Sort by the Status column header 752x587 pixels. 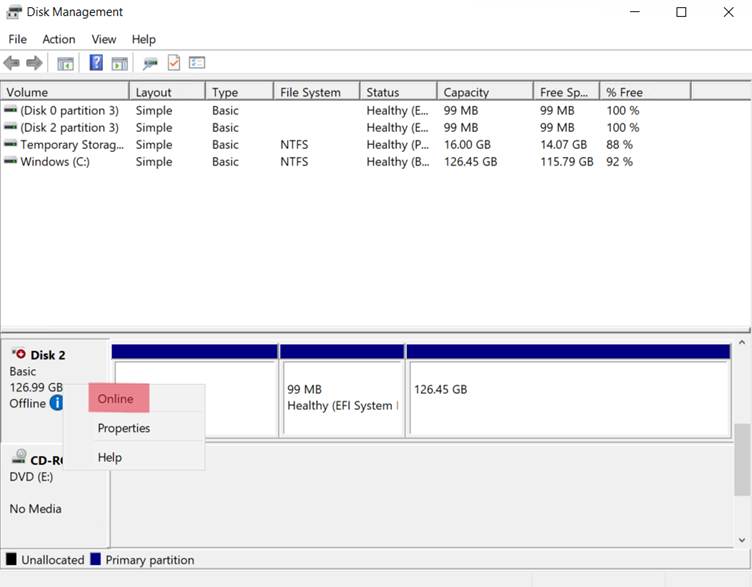399,92
